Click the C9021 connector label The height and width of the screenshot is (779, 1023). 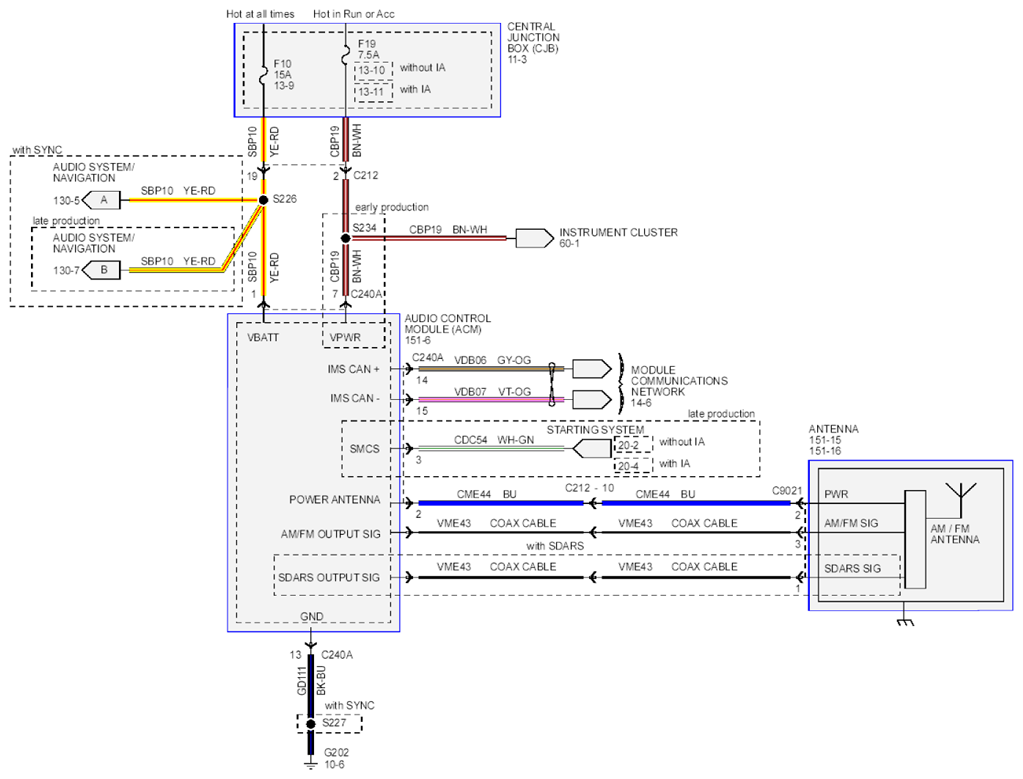(787, 491)
